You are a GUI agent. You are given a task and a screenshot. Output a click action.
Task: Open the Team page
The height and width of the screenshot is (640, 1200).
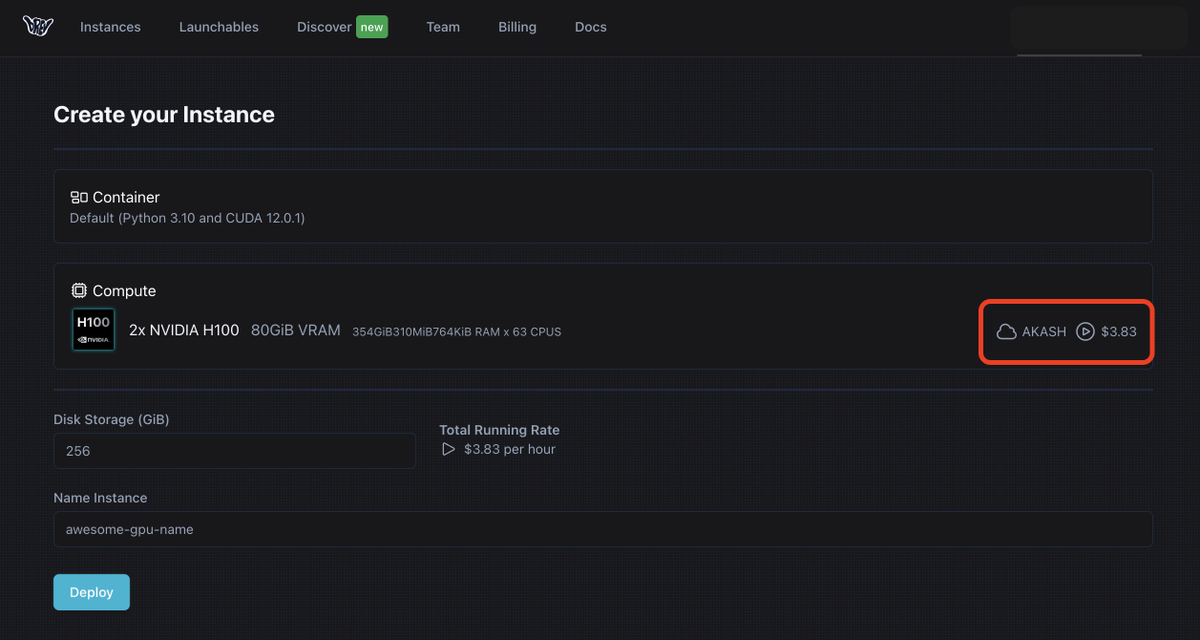coord(443,27)
